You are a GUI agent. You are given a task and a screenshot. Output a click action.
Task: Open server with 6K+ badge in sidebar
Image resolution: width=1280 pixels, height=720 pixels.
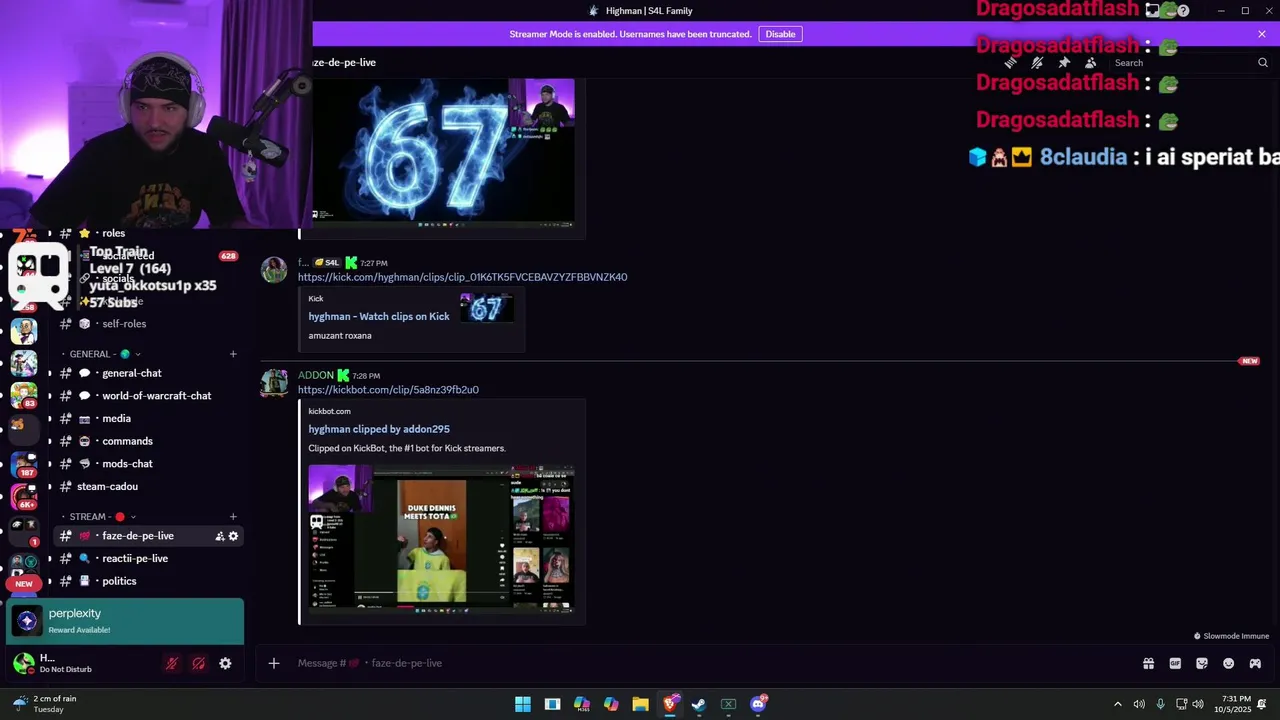tap(24, 496)
